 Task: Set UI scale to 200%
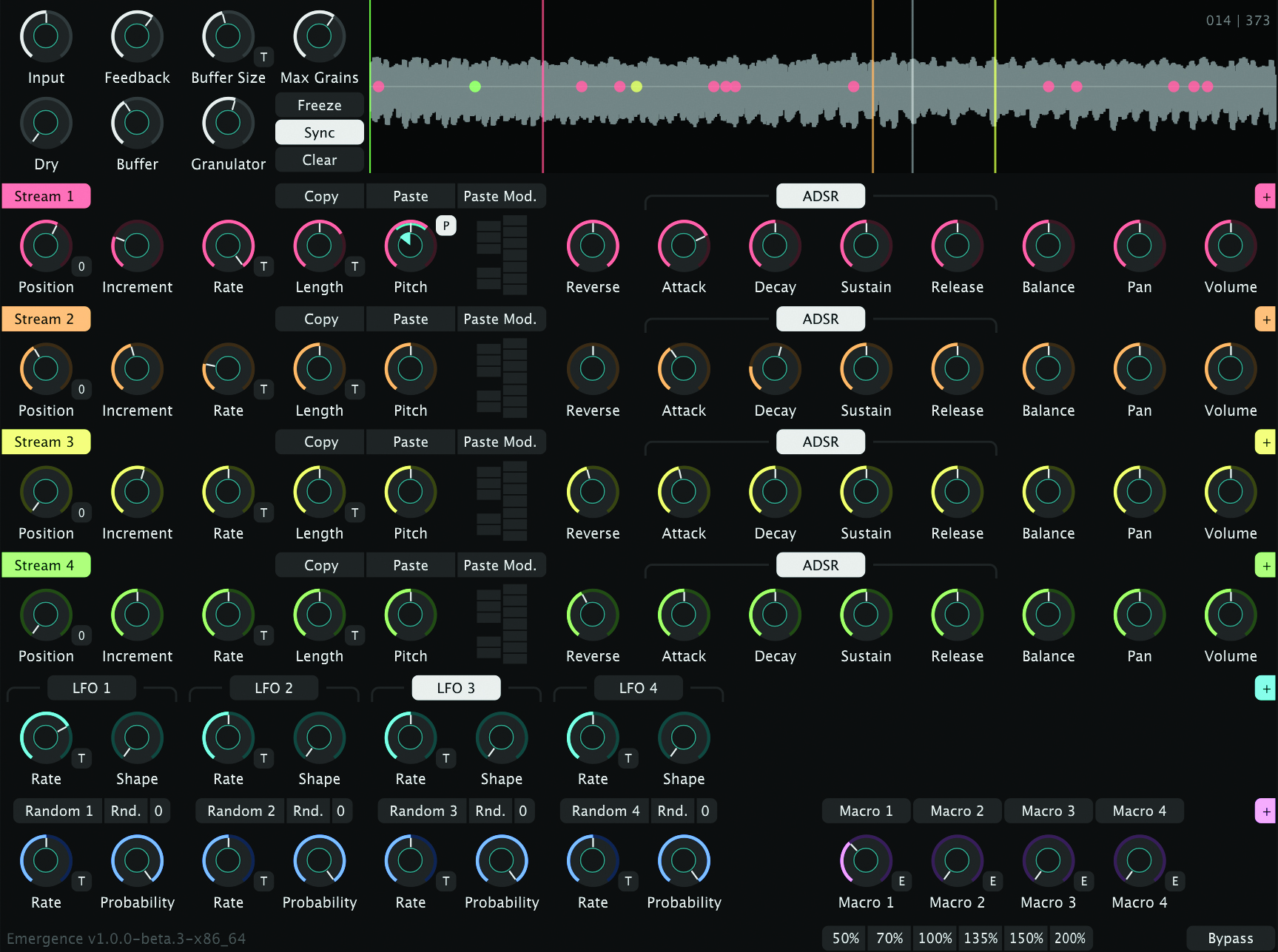click(1070, 938)
